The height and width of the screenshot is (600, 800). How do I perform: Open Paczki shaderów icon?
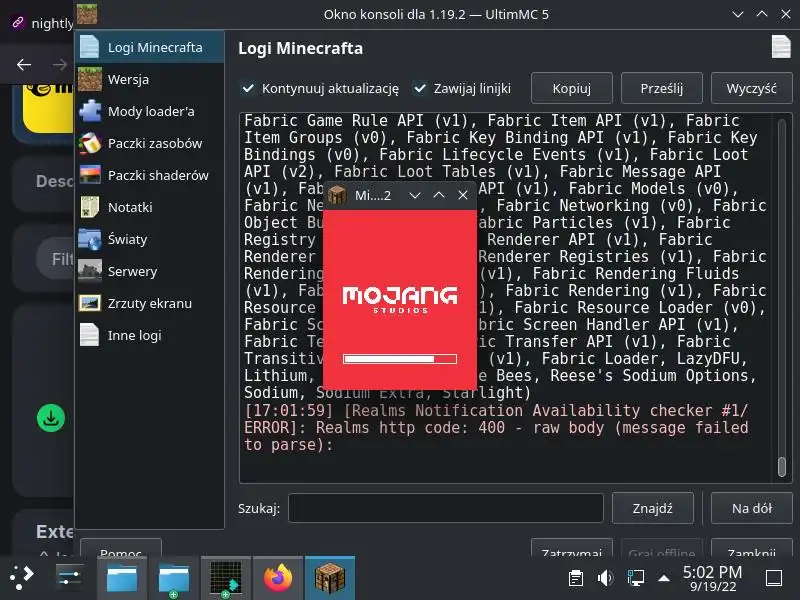(x=90, y=175)
